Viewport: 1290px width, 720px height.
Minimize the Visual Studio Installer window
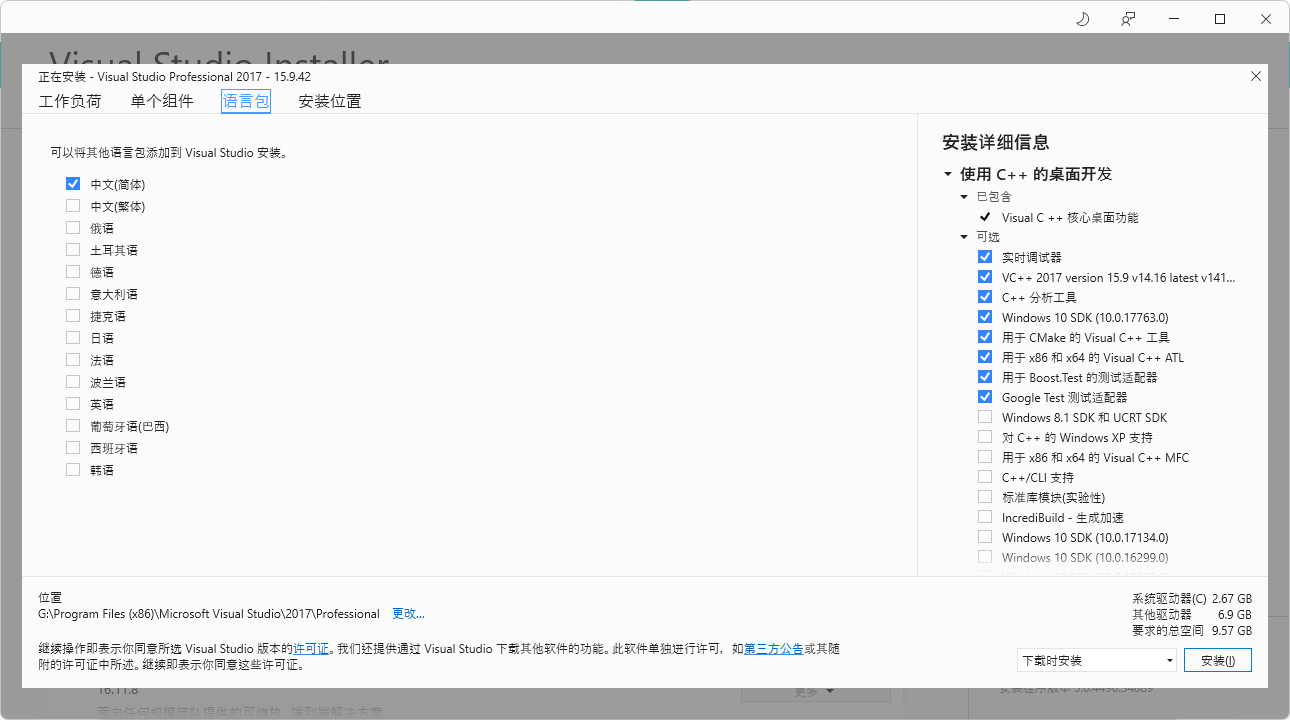tap(1174, 19)
